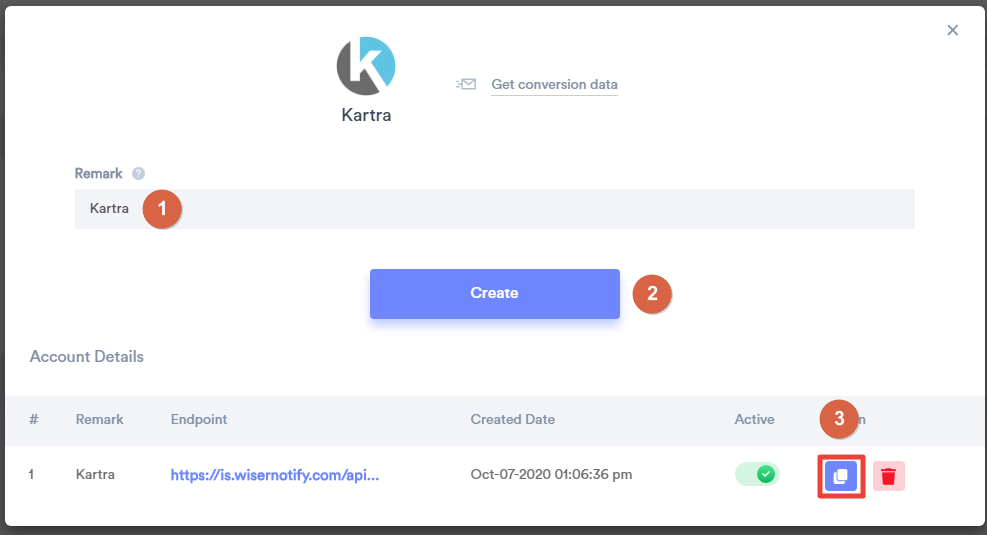The height and width of the screenshot is (535, 987).
Task: Click the Account Details heading
Action: pyautogui.click(x=87, y=356)
